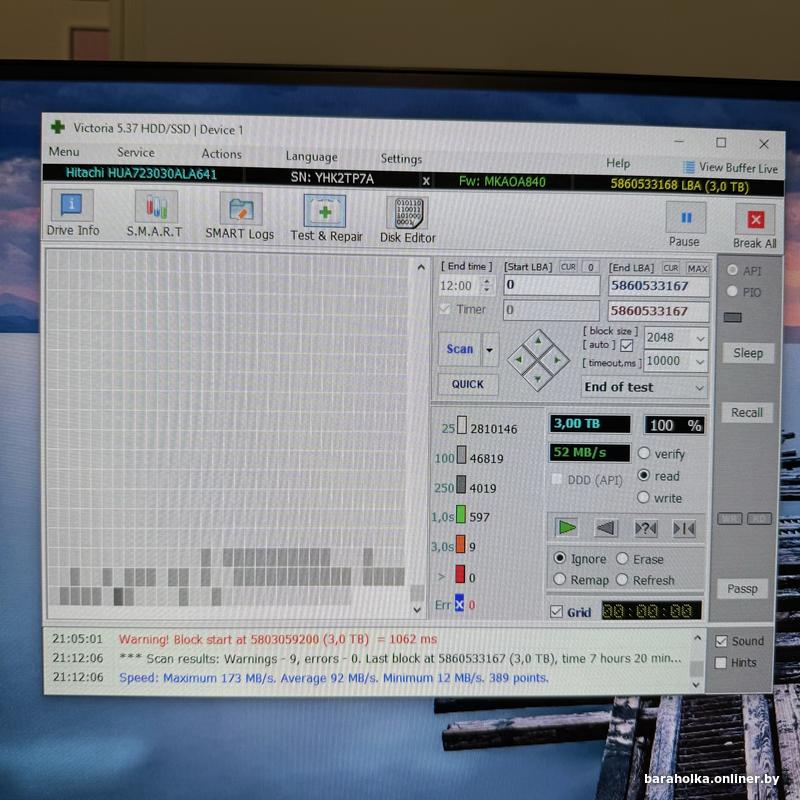Select the verify radio button
Viewport: 800px width, 800px height.
point(644,453)
